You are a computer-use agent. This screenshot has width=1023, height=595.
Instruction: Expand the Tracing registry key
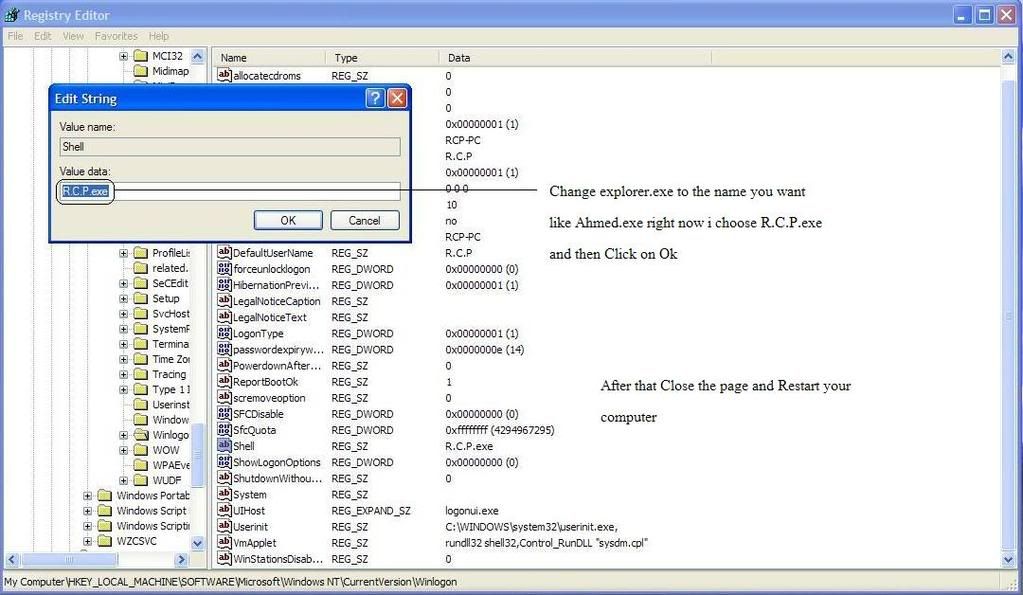click(123, 374)
